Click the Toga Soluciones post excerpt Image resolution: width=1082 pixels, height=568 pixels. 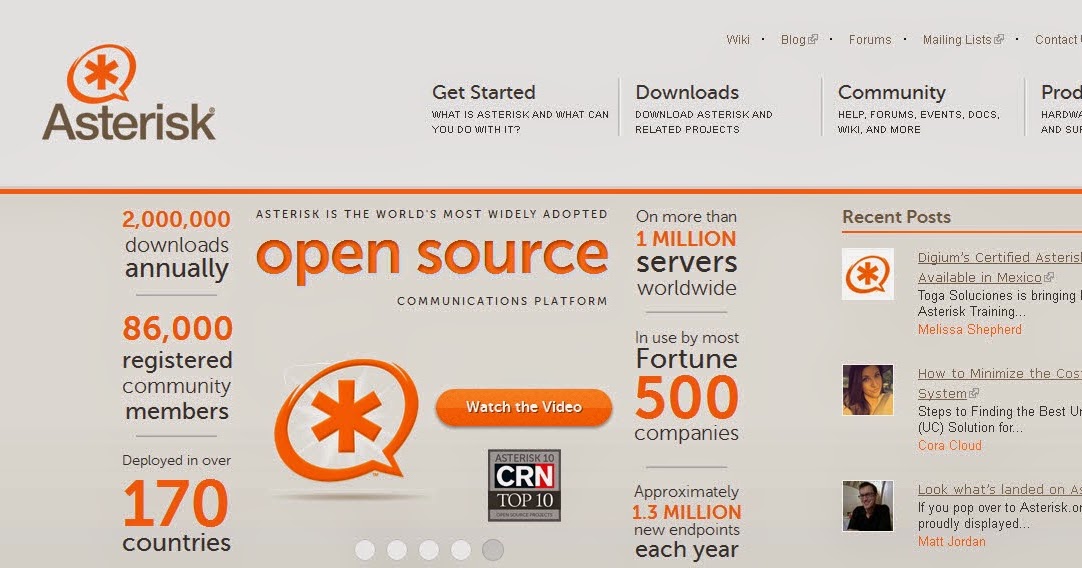pyautogui.click(x=999, y=304)
